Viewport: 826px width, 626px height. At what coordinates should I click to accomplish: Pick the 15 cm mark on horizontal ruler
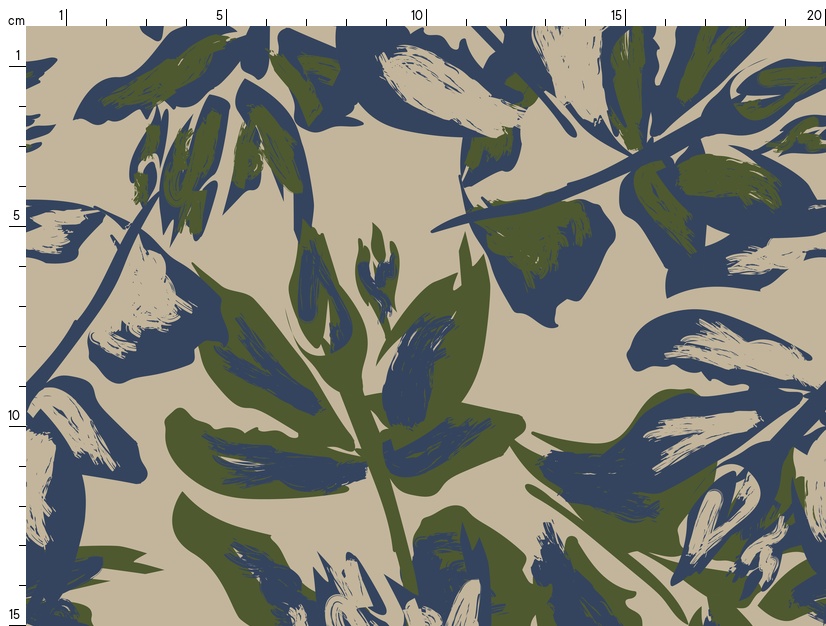(x=617, y=15)
